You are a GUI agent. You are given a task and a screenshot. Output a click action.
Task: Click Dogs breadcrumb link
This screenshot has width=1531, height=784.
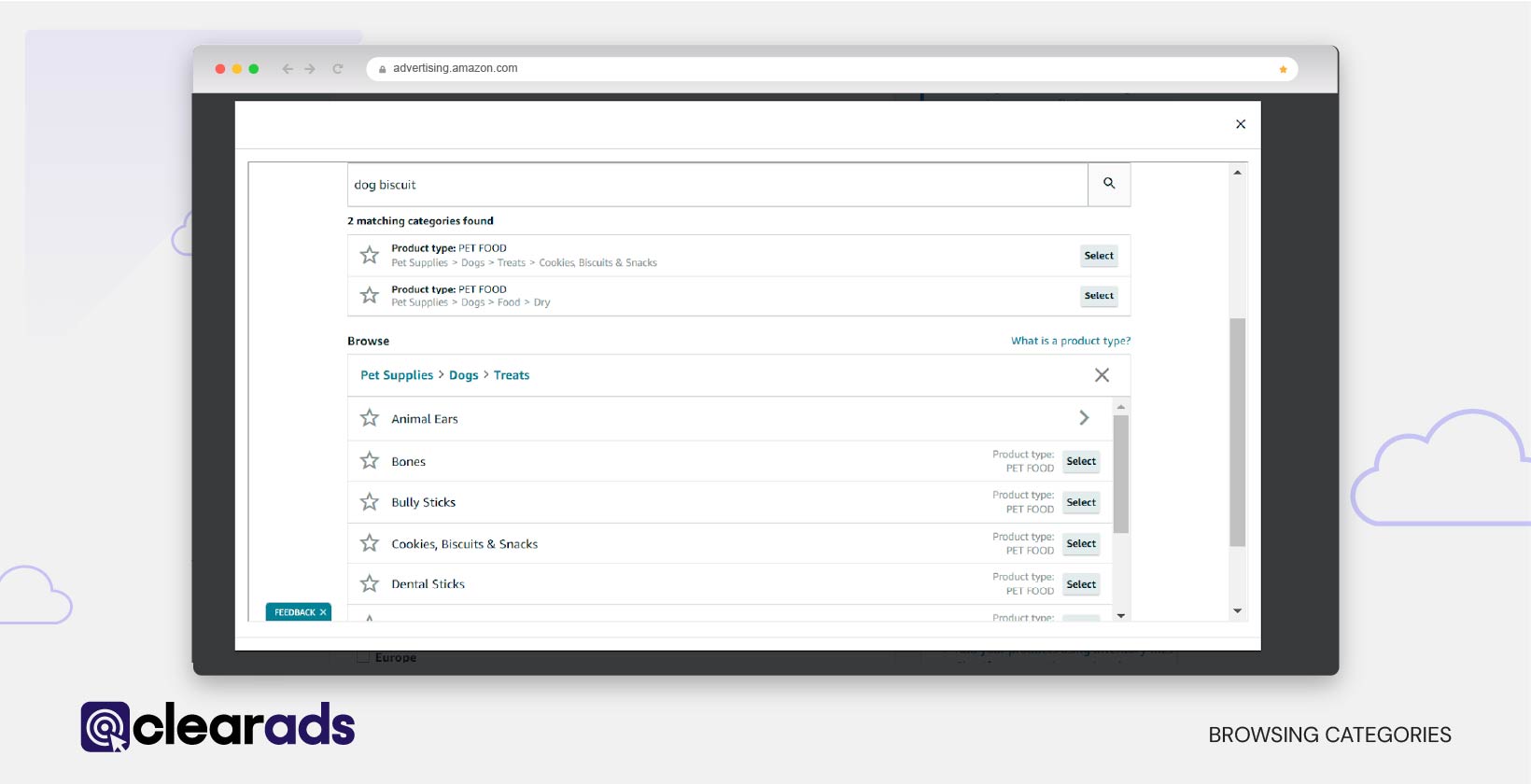[464, 375]
